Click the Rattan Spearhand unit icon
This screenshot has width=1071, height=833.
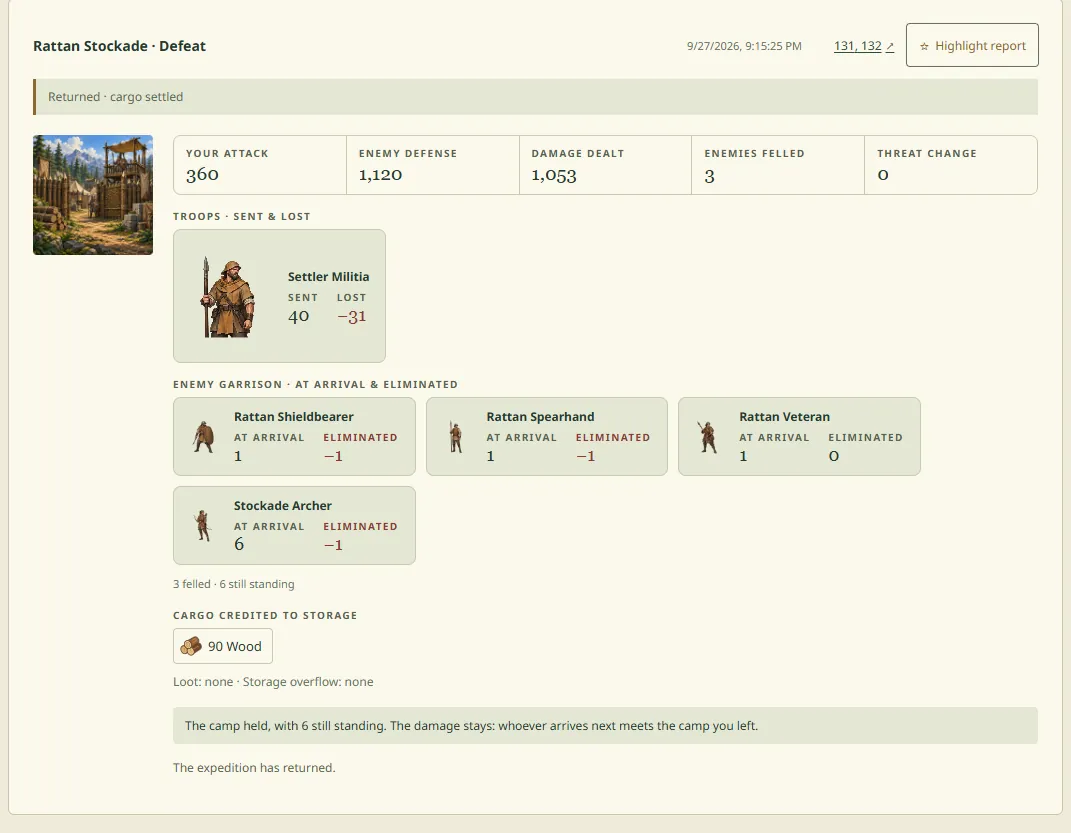pos(456,437)
